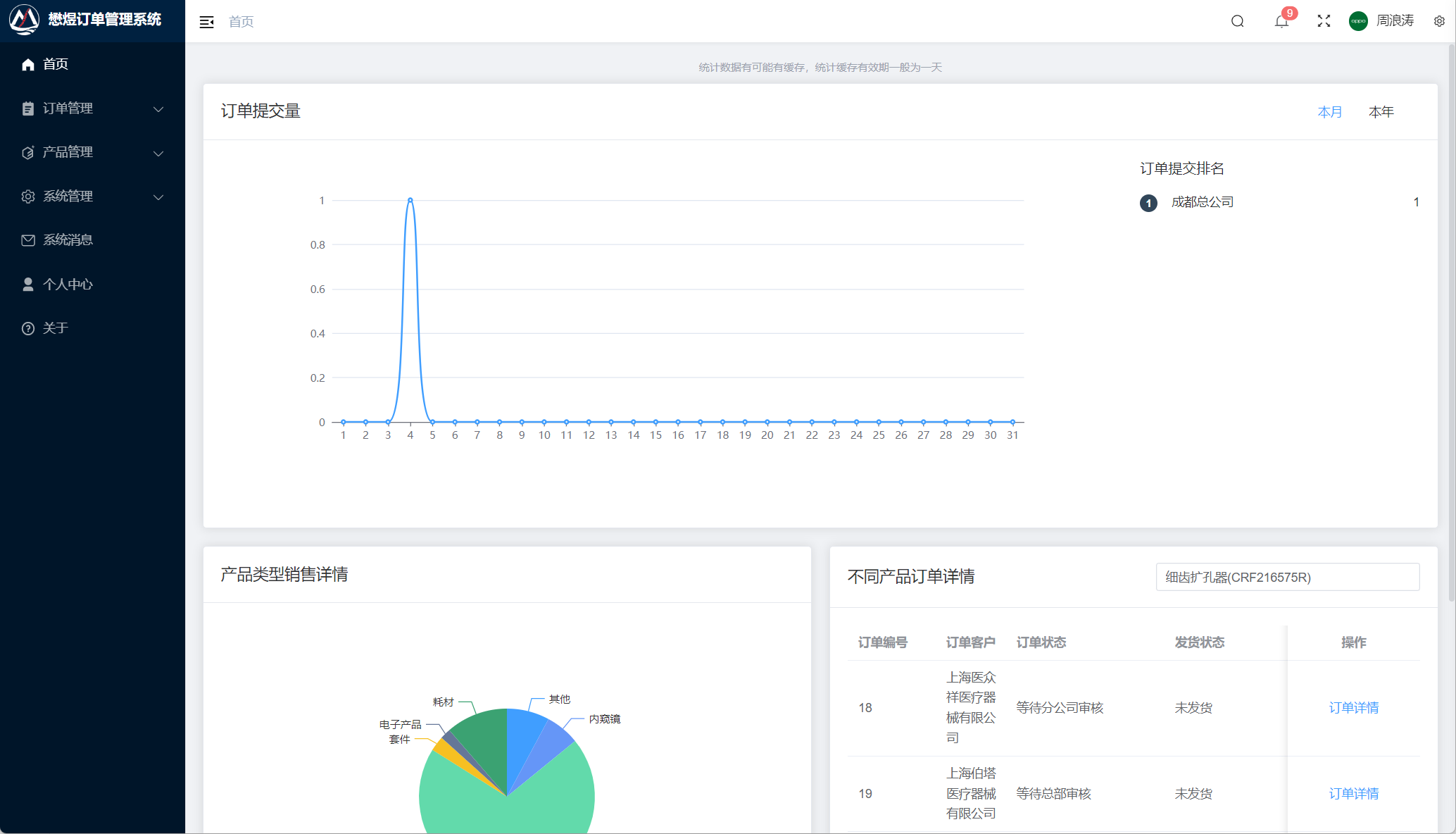Click the 不同产品订单详情 card title
1456x834 pixels.
pyautogui.click(x=911, y=577)
